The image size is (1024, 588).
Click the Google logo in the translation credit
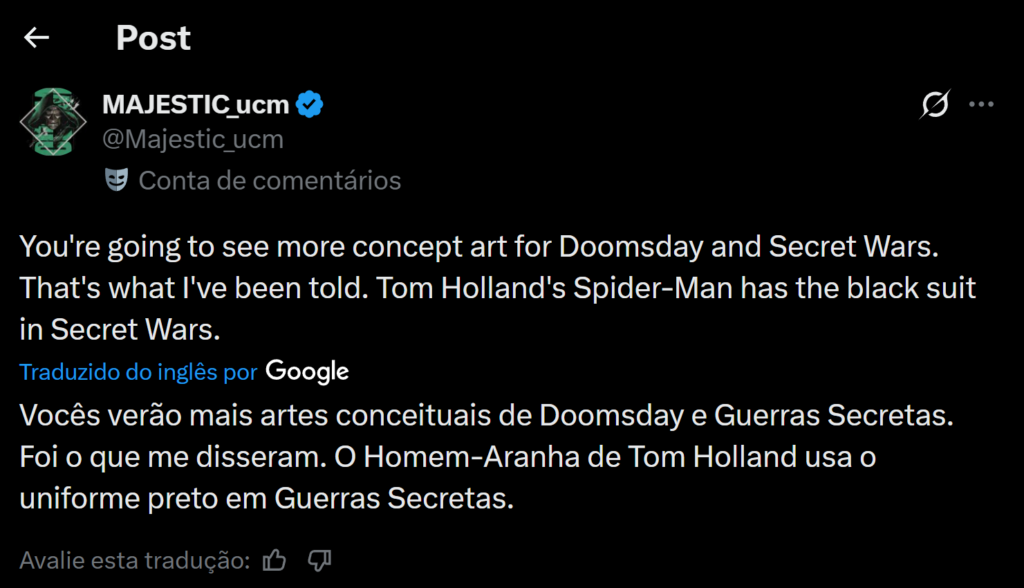[x=305, y=371]
